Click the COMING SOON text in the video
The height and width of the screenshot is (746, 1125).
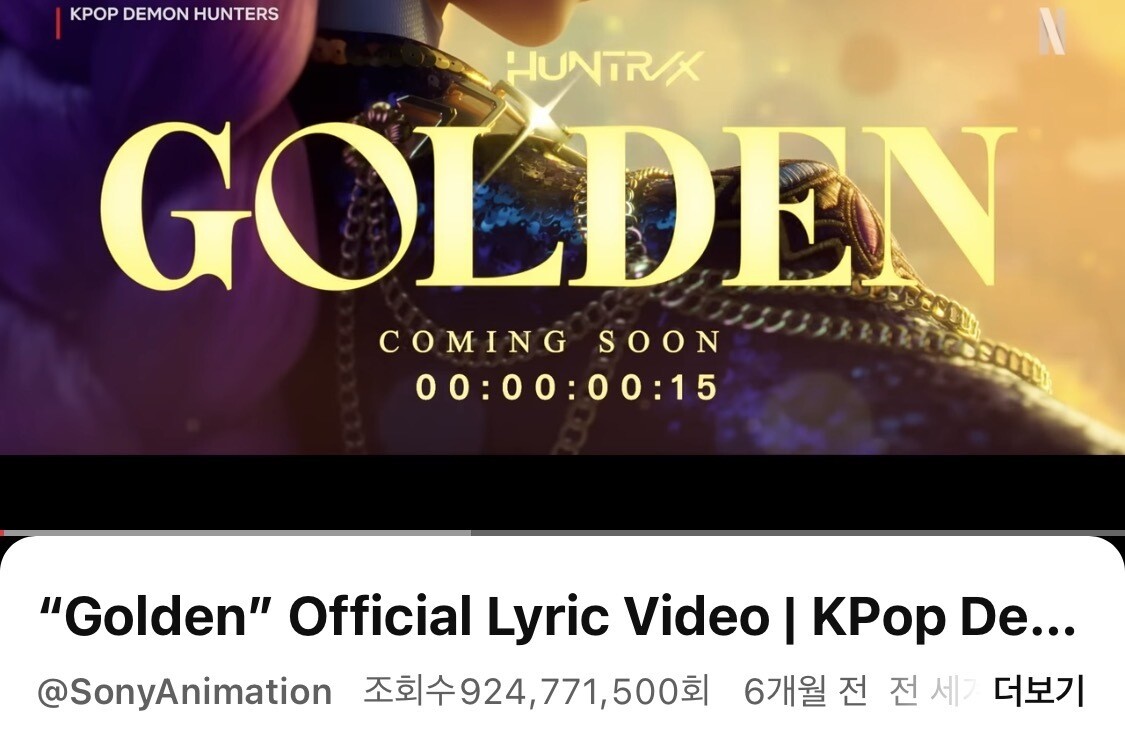tap(550, 341)
